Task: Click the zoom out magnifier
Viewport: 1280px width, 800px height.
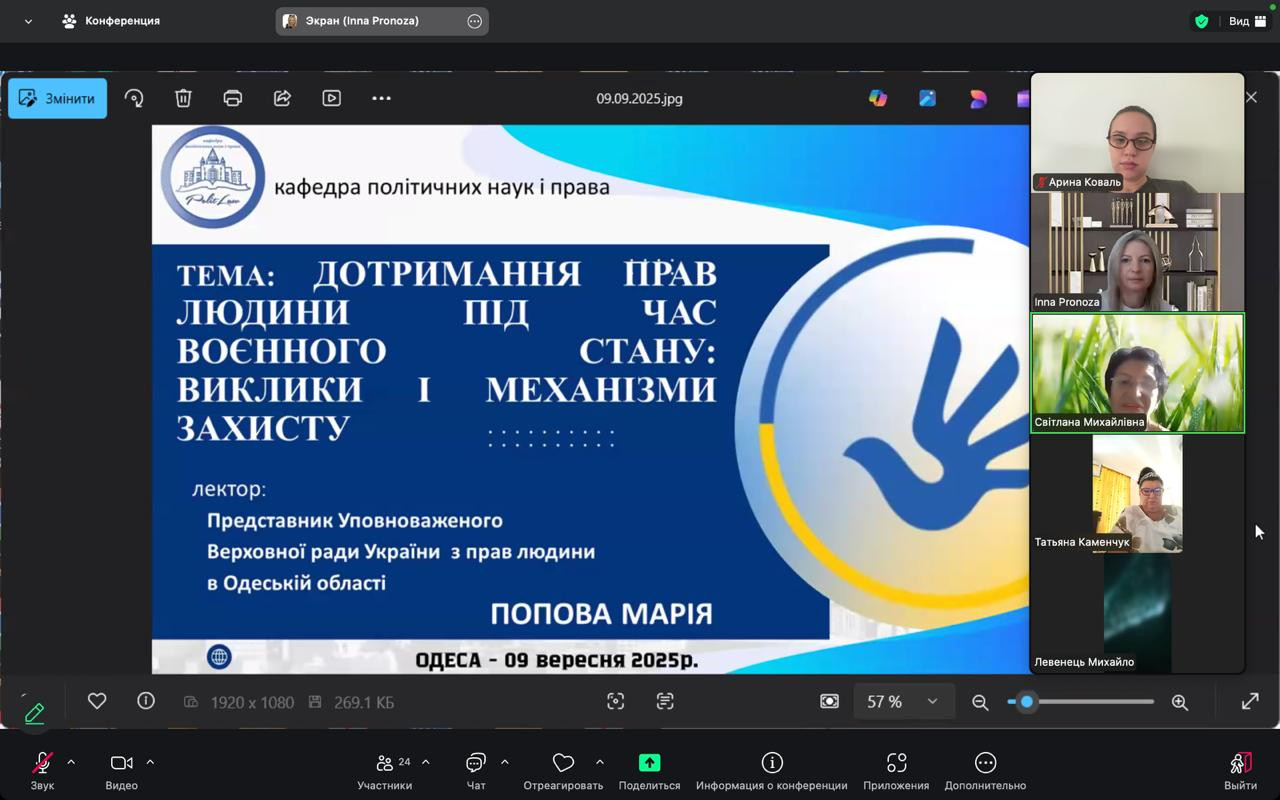Action: 980,702
